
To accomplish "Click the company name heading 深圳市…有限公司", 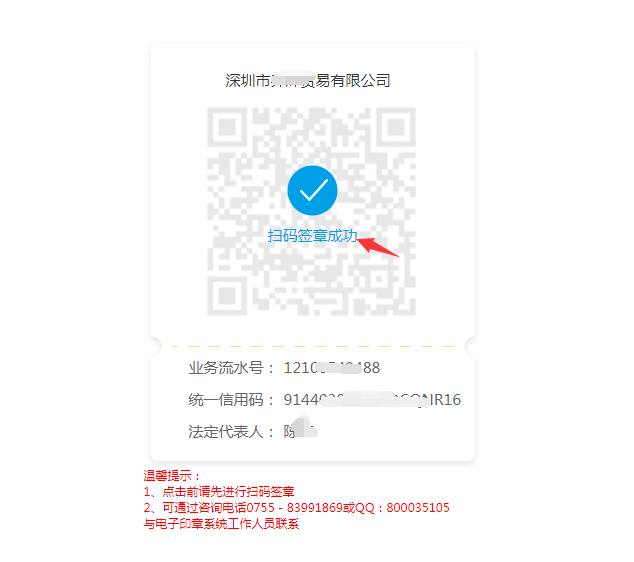I will 308,81.
